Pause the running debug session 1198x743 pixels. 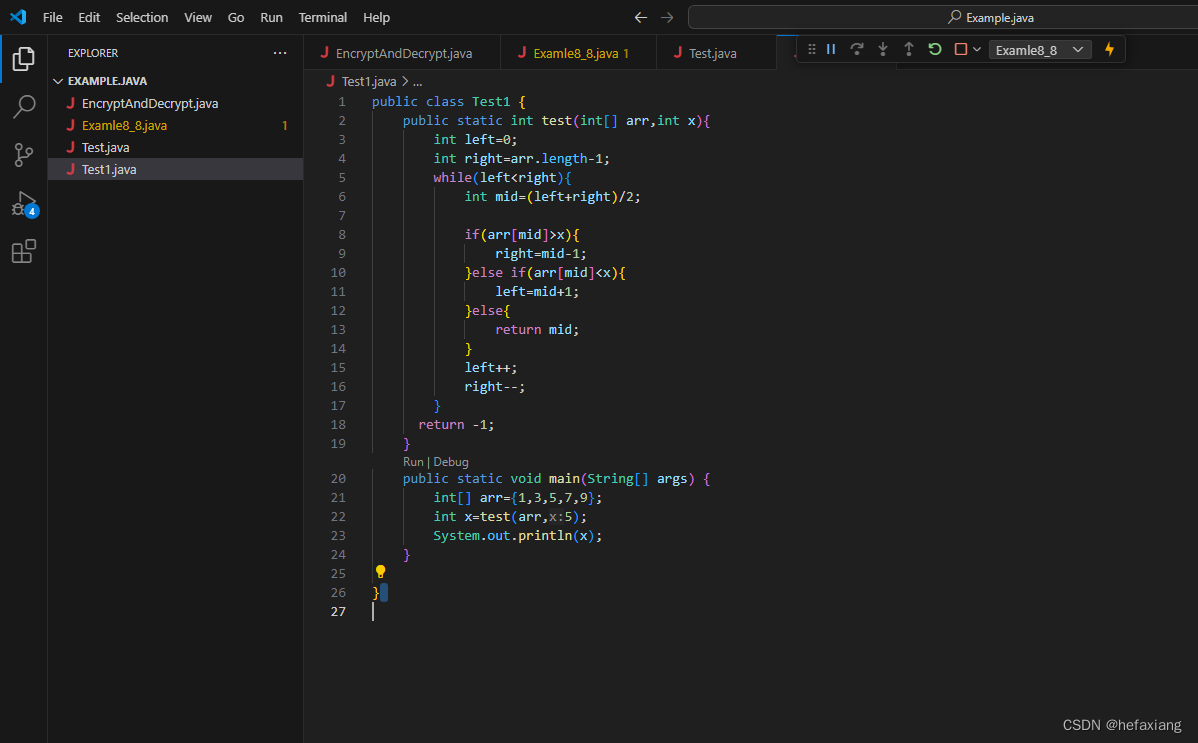tap(832, 48)
